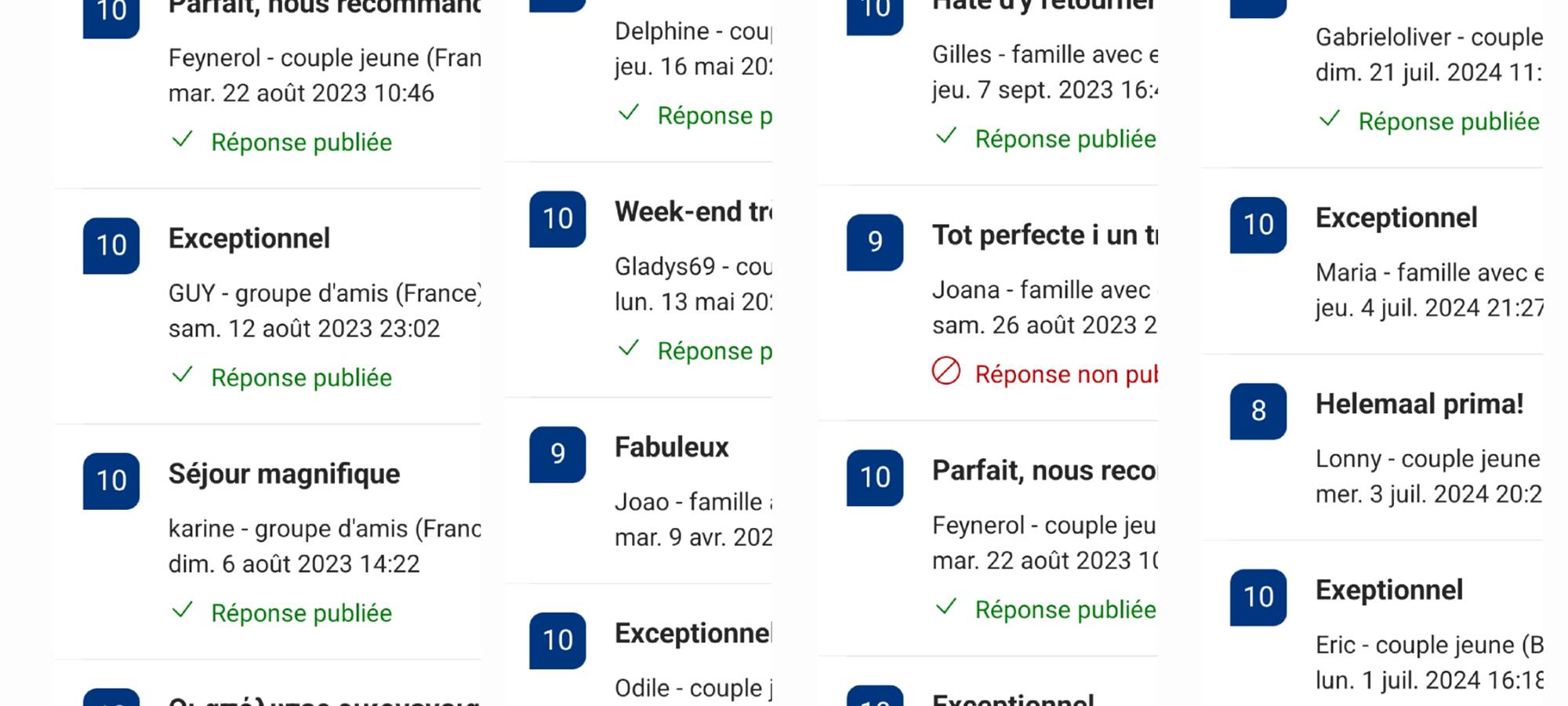Click the green checkmark under Gabrieloliver's review

coord(1330,119)
